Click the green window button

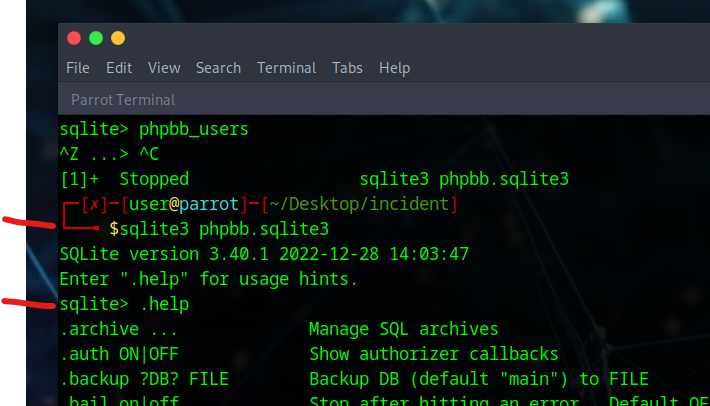tap(96, 38)
